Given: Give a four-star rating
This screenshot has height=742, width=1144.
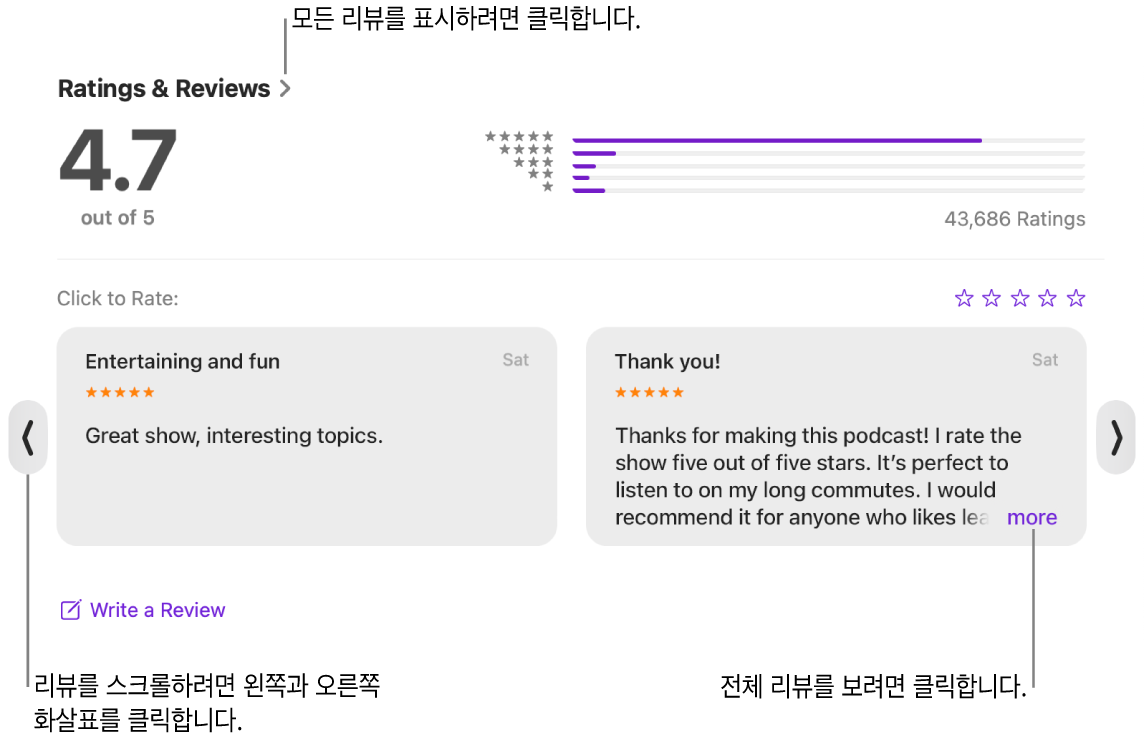Looking at the screenshot, I should pos(1048,298).
